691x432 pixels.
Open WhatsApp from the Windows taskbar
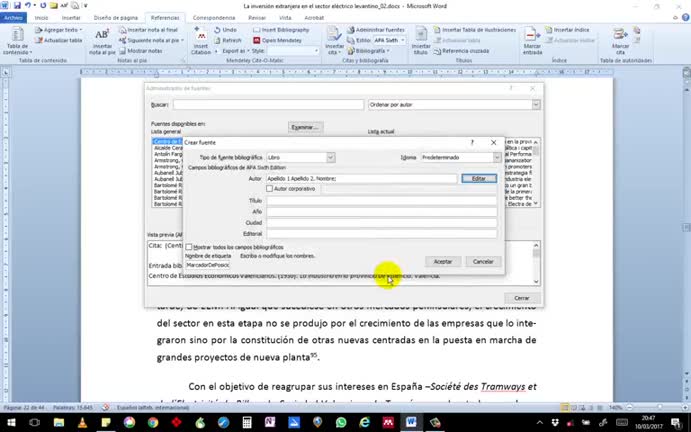click(x=341, y=422)
